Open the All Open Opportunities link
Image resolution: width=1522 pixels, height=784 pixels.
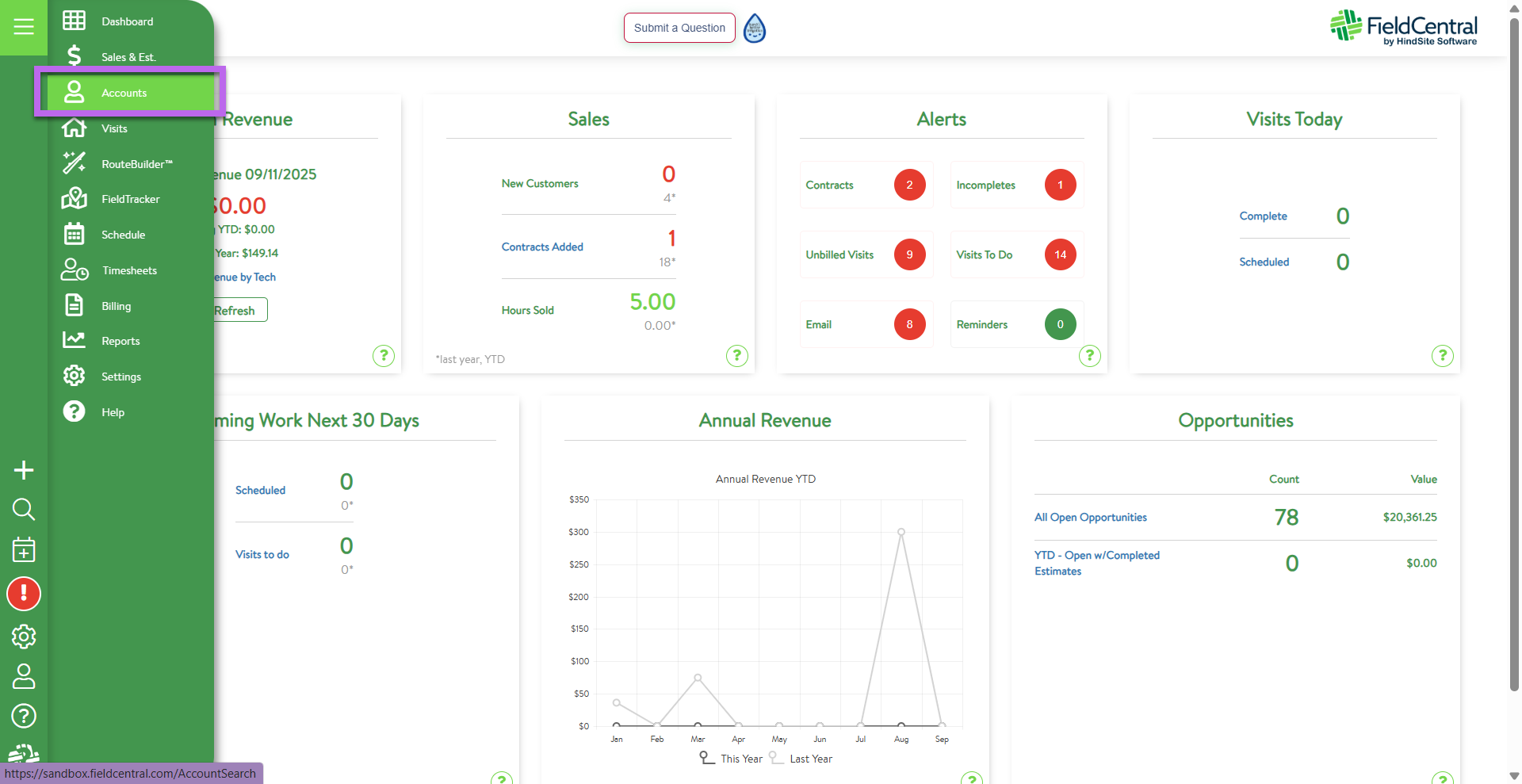(x=1090, y=517)
